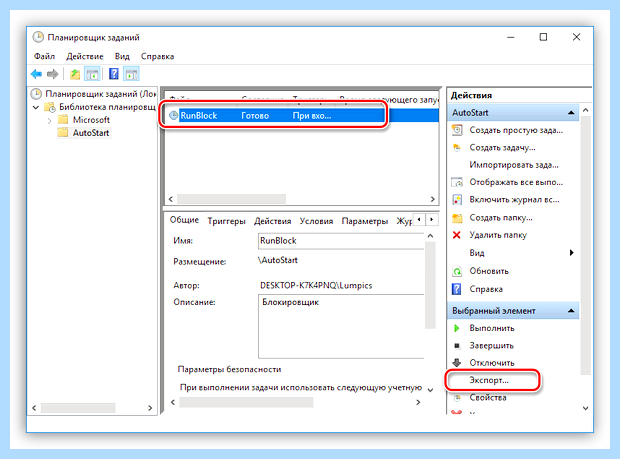The image size is (620, 459).
Task: Open the Файл menu
Action: (x=44, y=56)
